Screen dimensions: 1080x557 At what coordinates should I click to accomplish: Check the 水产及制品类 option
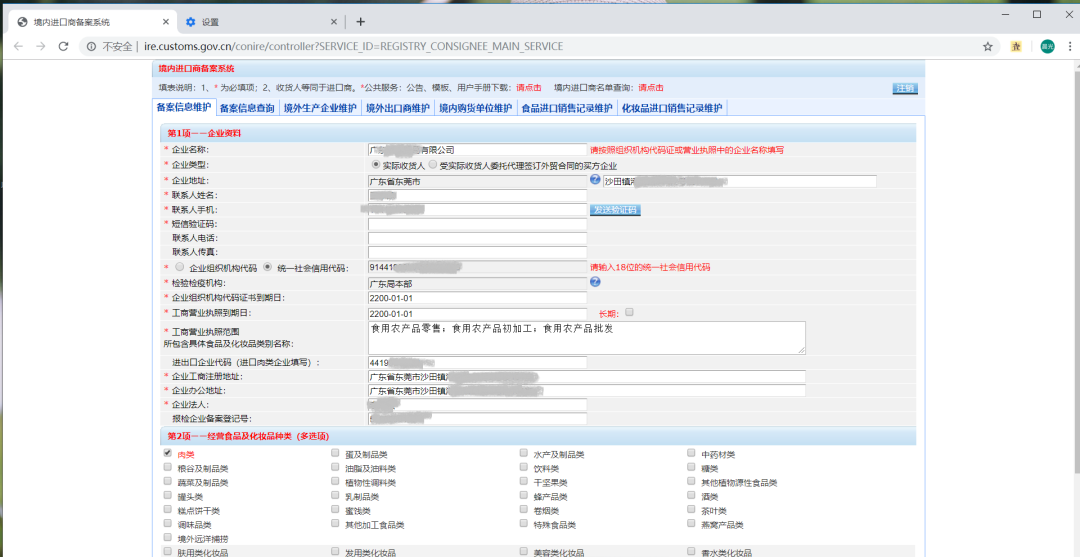524,453
